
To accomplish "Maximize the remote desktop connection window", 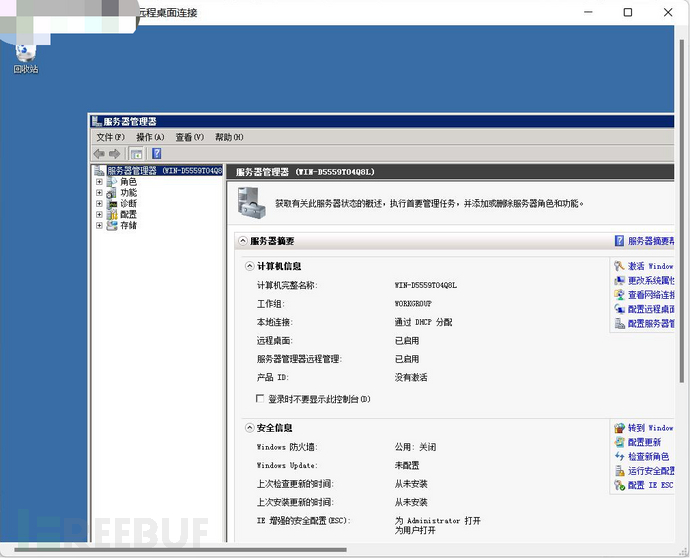I will click(628, 12).
